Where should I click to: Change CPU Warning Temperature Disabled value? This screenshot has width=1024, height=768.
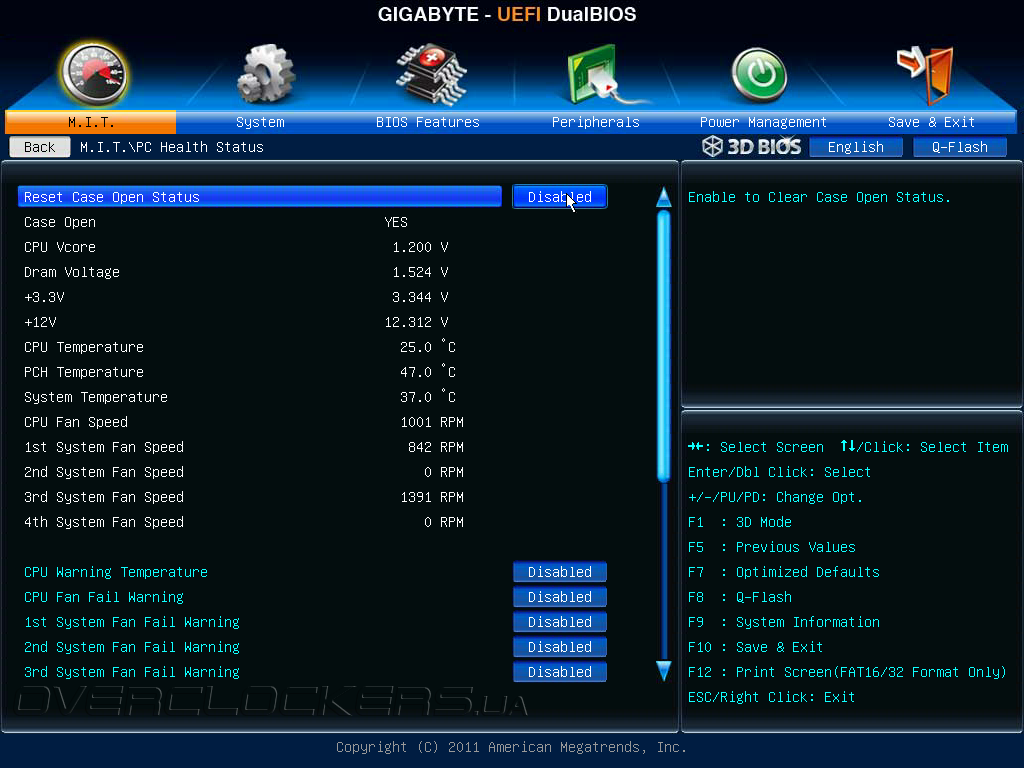560,572
